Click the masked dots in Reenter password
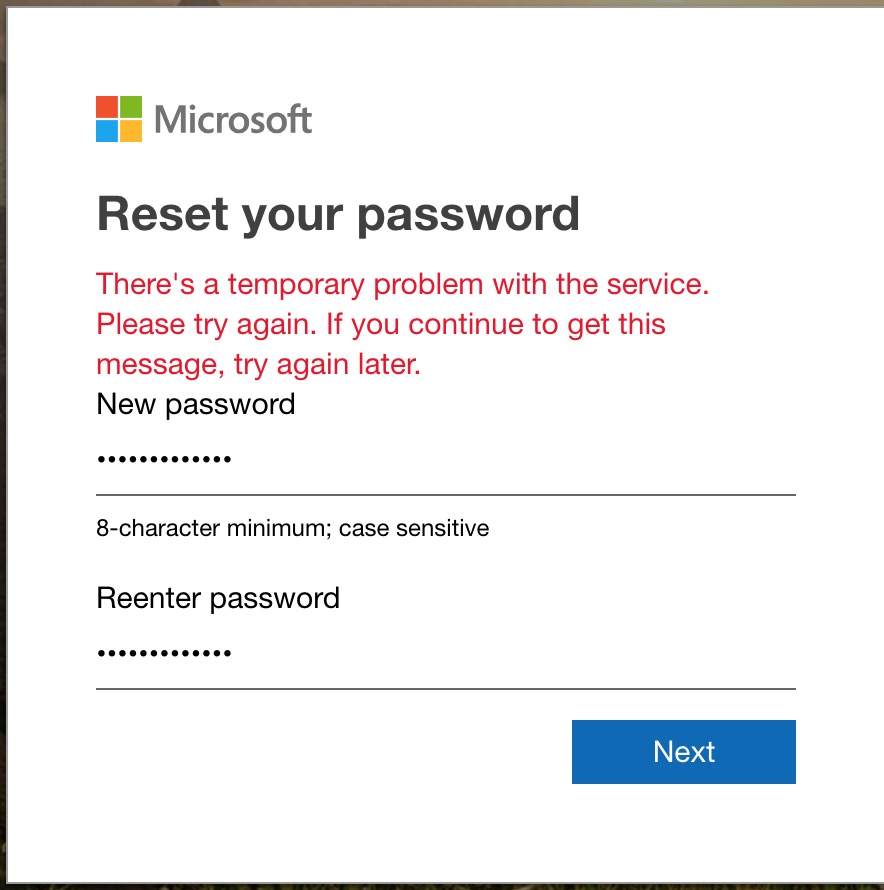Screen dimensions: 884x890 click(164, 653)
